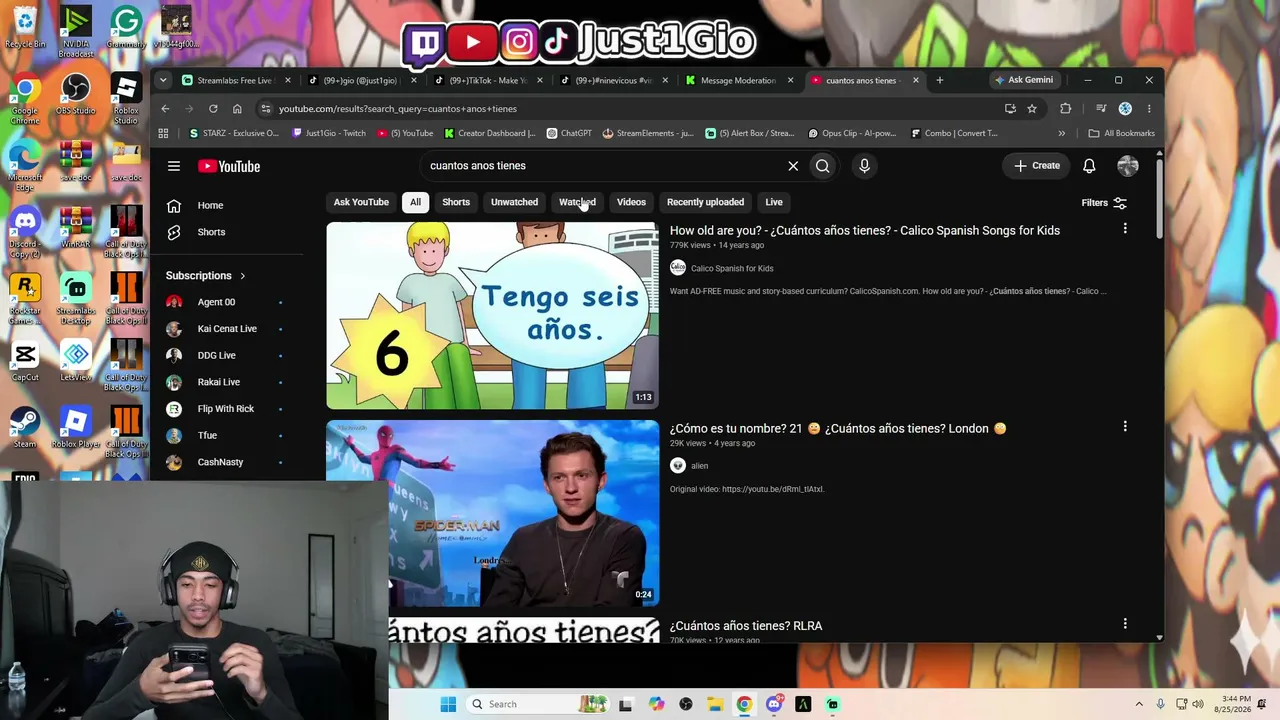
Task: Select the All filter chip
Action: (415, 202)
